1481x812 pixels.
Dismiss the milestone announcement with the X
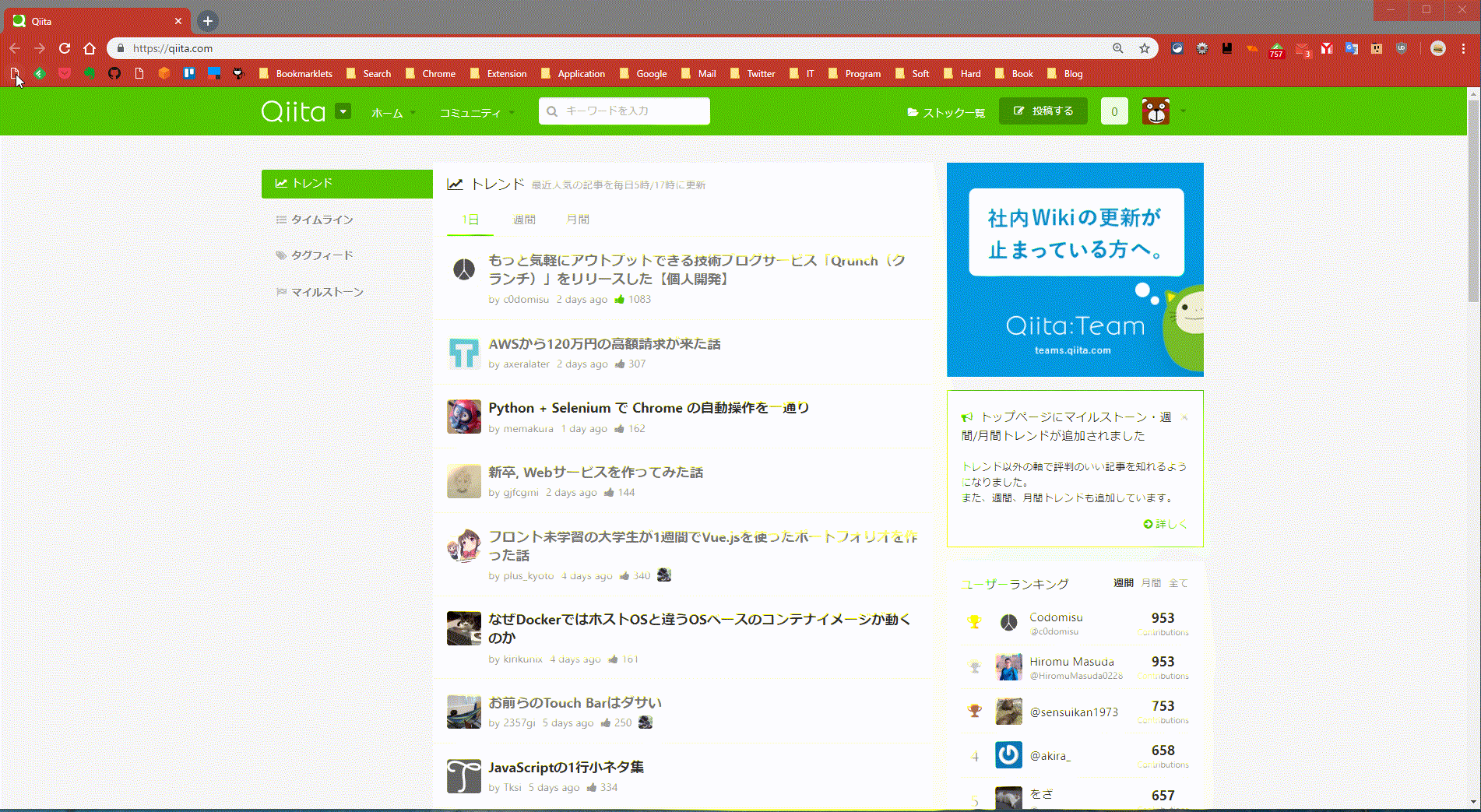[x=1184, y=417]
